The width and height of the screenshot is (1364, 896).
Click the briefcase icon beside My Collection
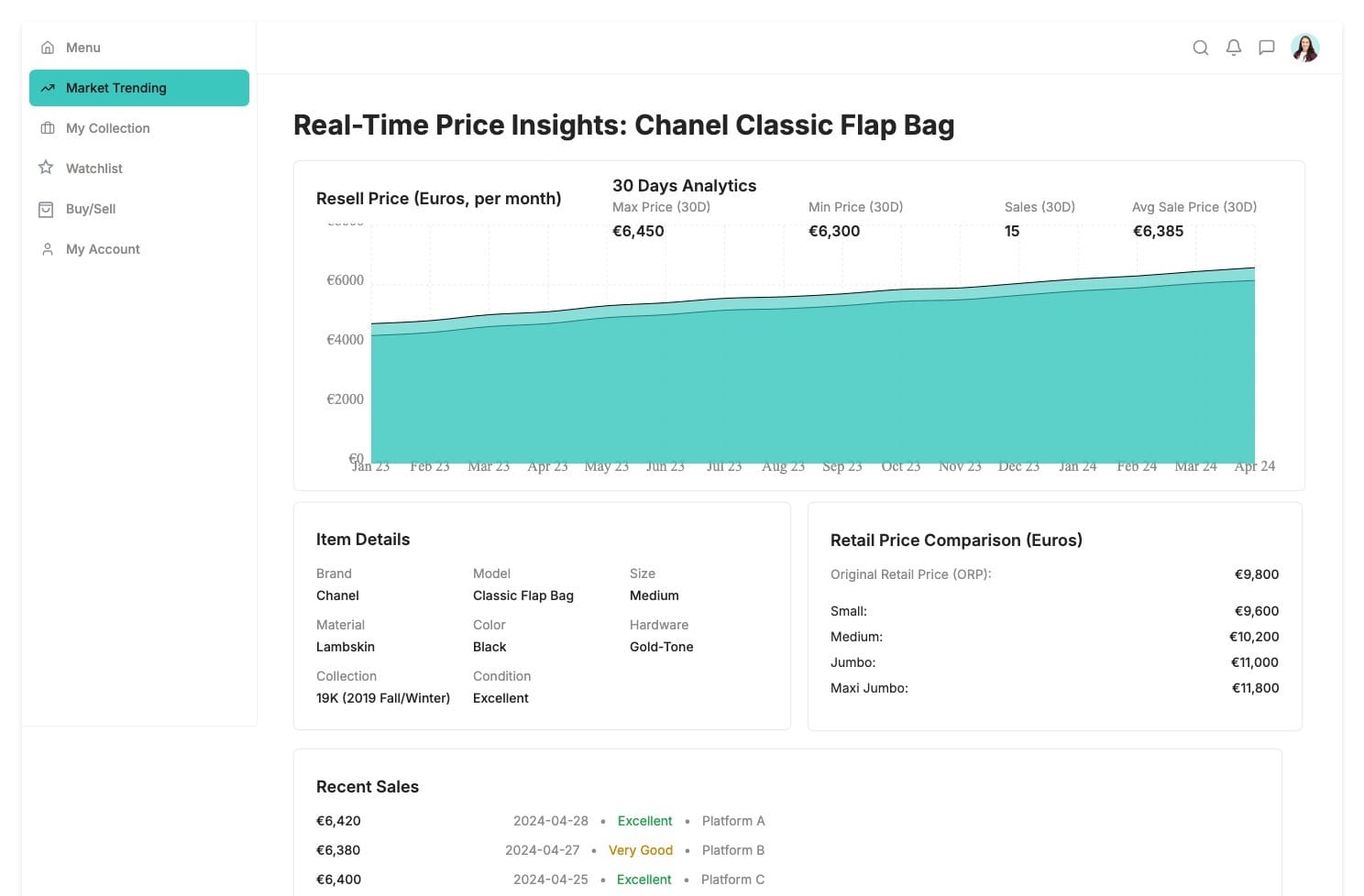click(x=48, y=128)
